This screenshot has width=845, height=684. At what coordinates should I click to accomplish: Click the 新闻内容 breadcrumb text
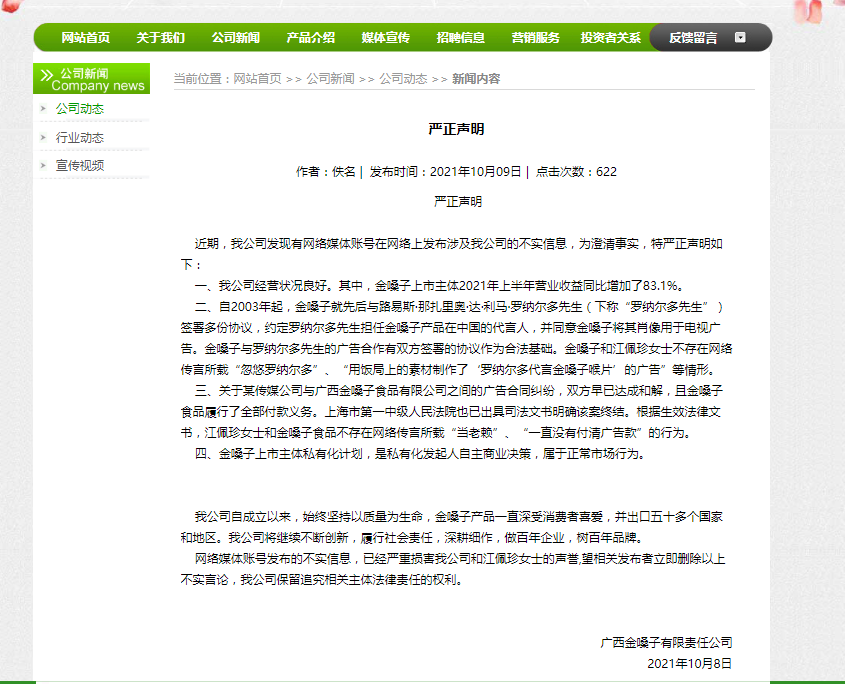click(x=476, y=79)
